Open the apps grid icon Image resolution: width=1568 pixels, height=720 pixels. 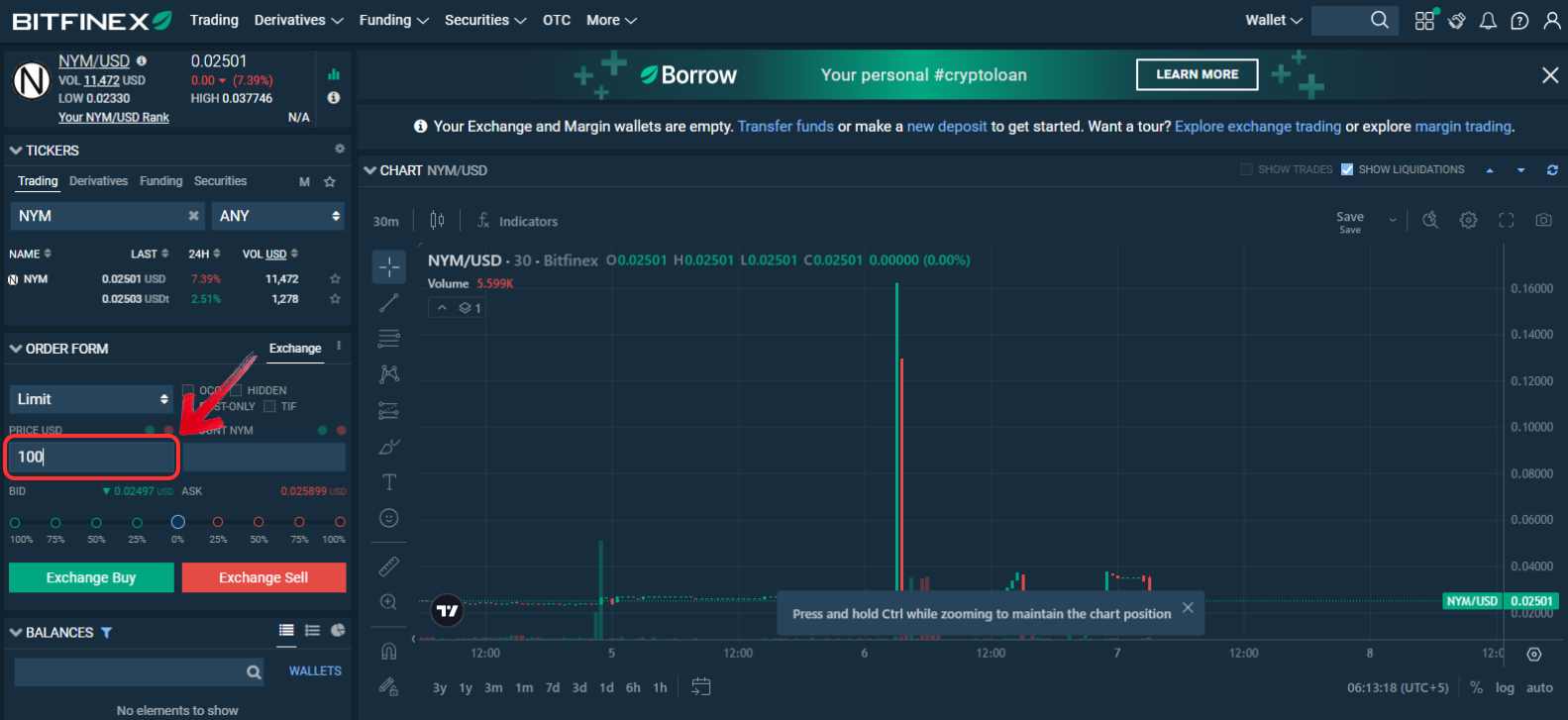(1424, 21)
